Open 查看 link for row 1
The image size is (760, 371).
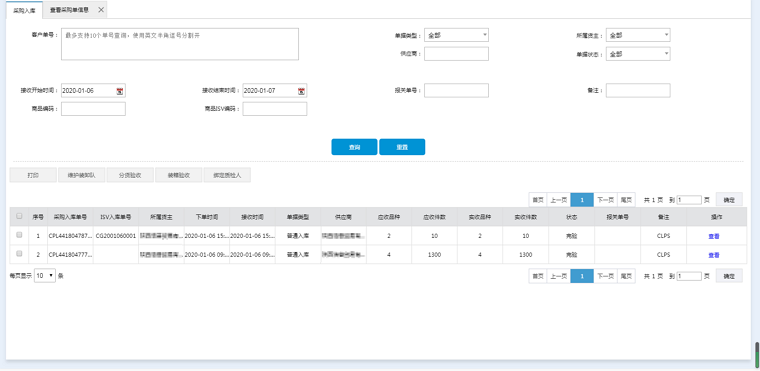tap(713, 236)
